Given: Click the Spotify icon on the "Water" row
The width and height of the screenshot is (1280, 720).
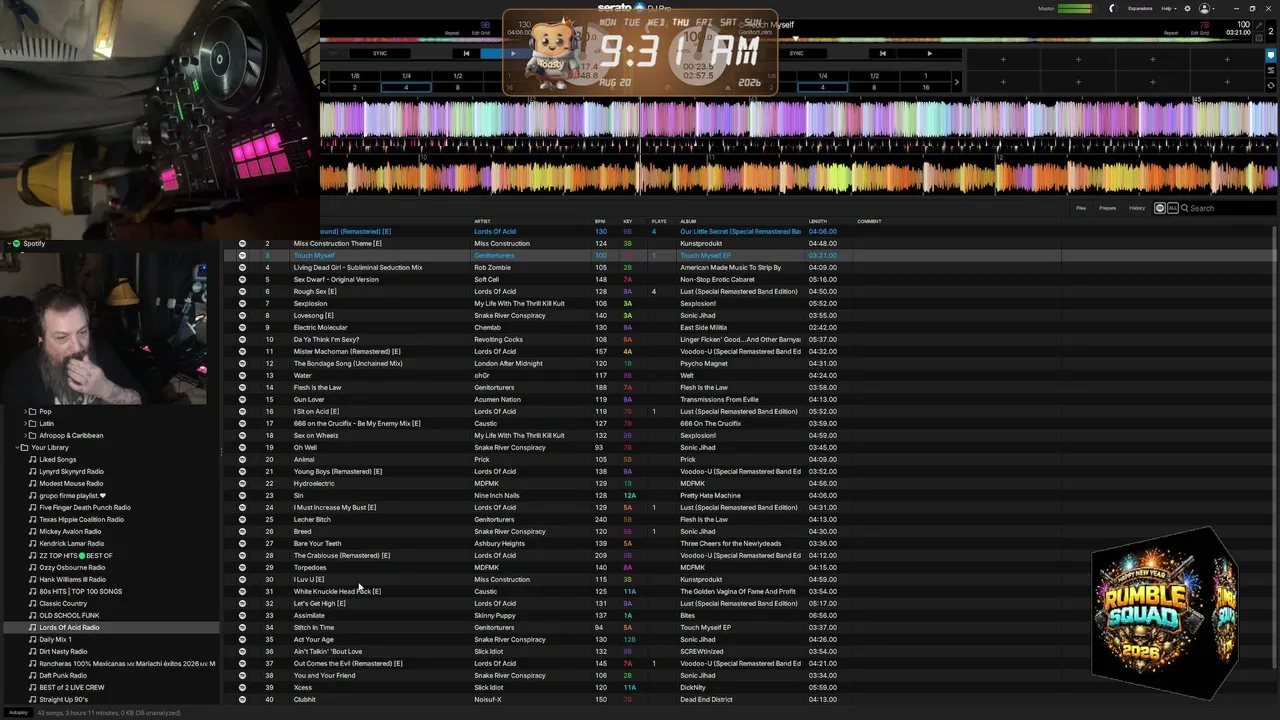Looking at the screenshot, I should (242, 375).
